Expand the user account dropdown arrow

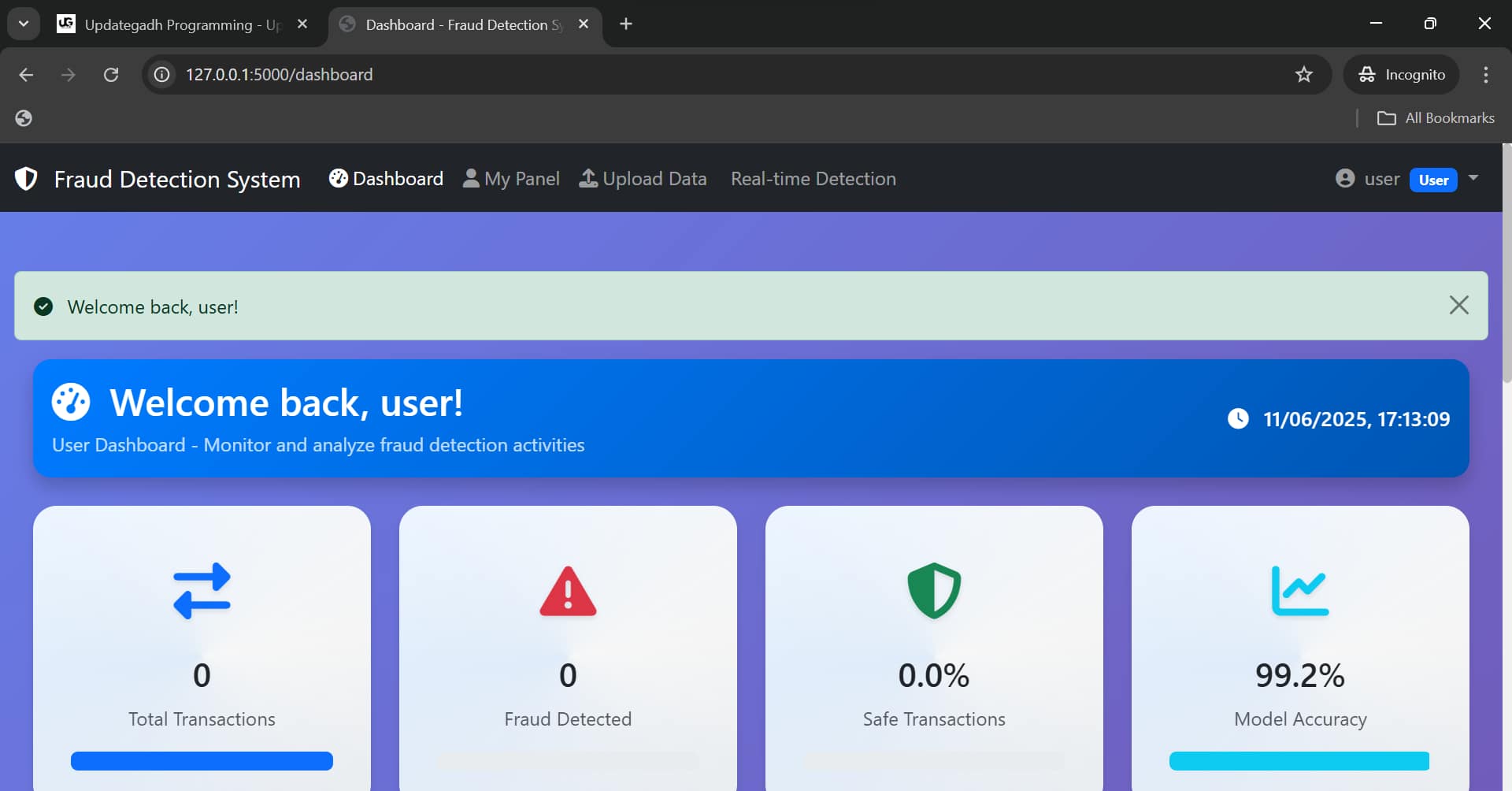coord(1473,178)
